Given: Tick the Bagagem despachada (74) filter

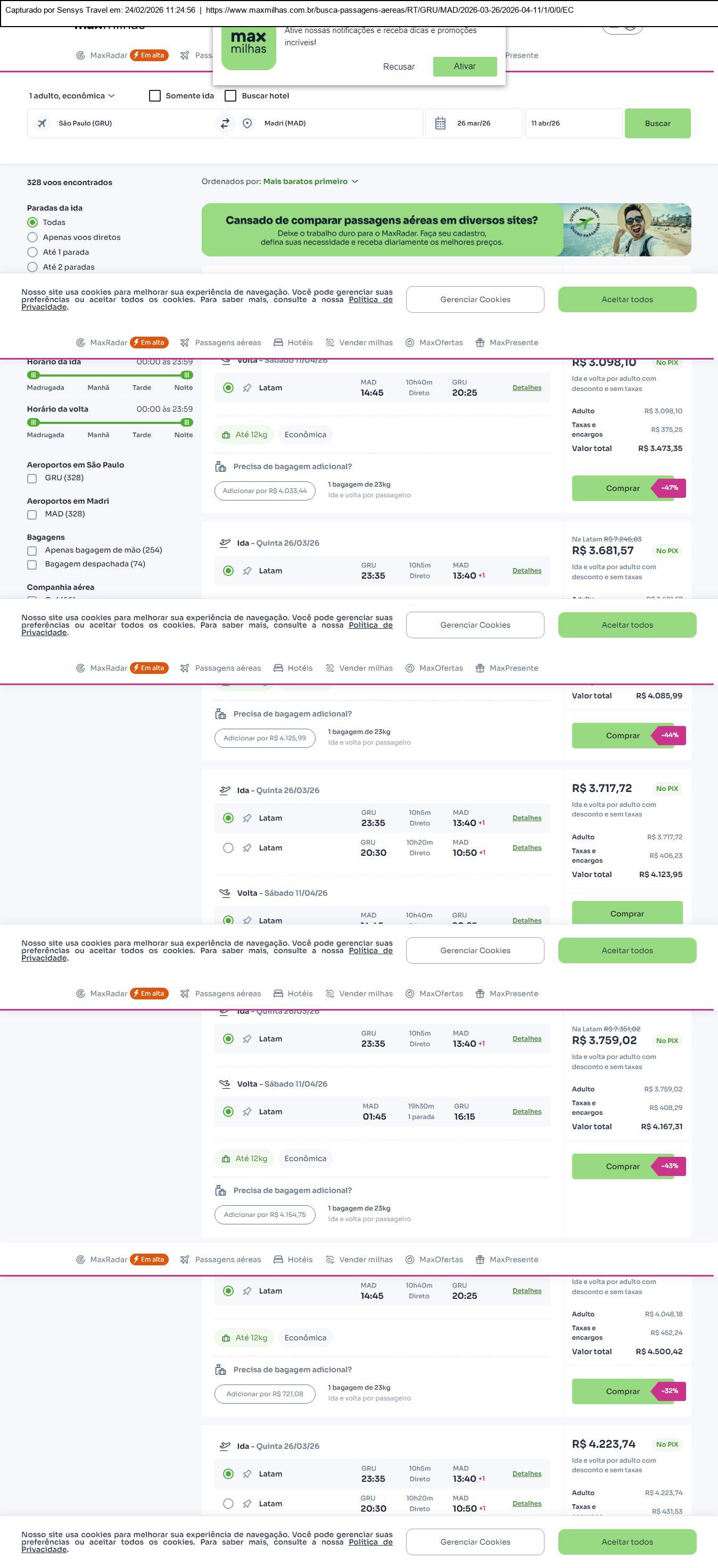Looking at the screenshot, I should click(x=32, y=565).
